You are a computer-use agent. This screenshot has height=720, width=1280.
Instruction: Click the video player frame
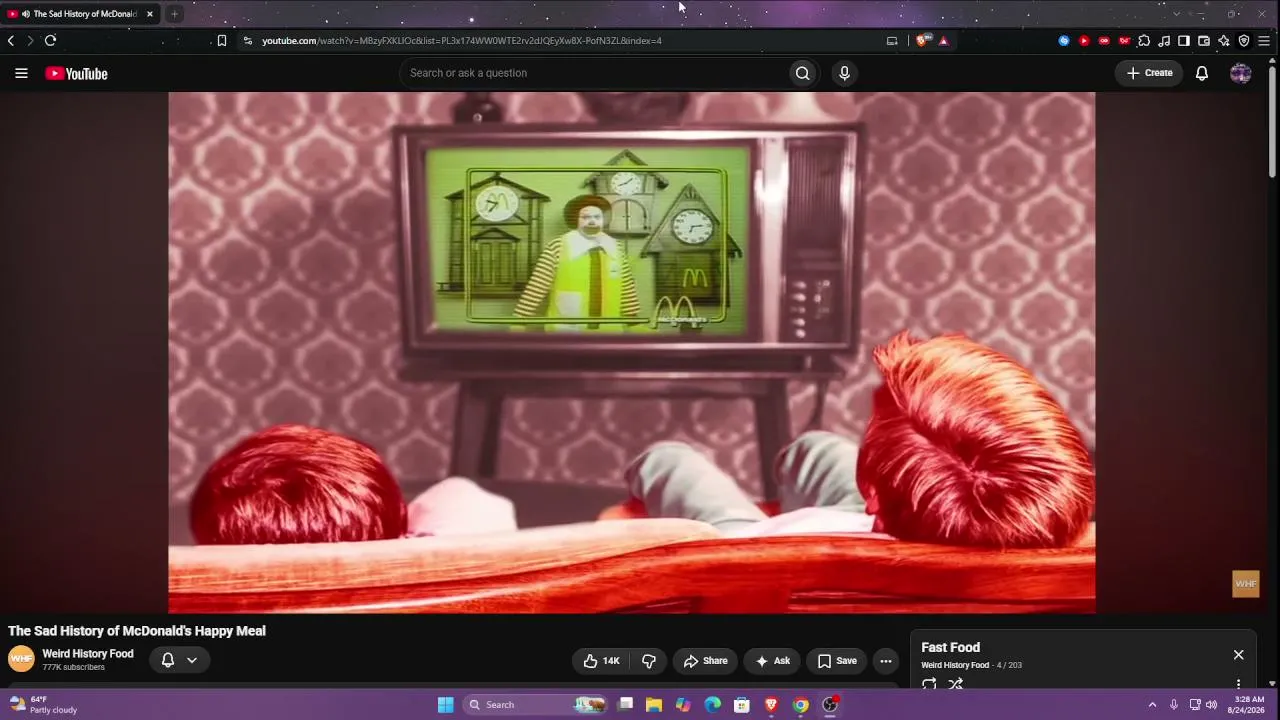[x=632, y=353]
